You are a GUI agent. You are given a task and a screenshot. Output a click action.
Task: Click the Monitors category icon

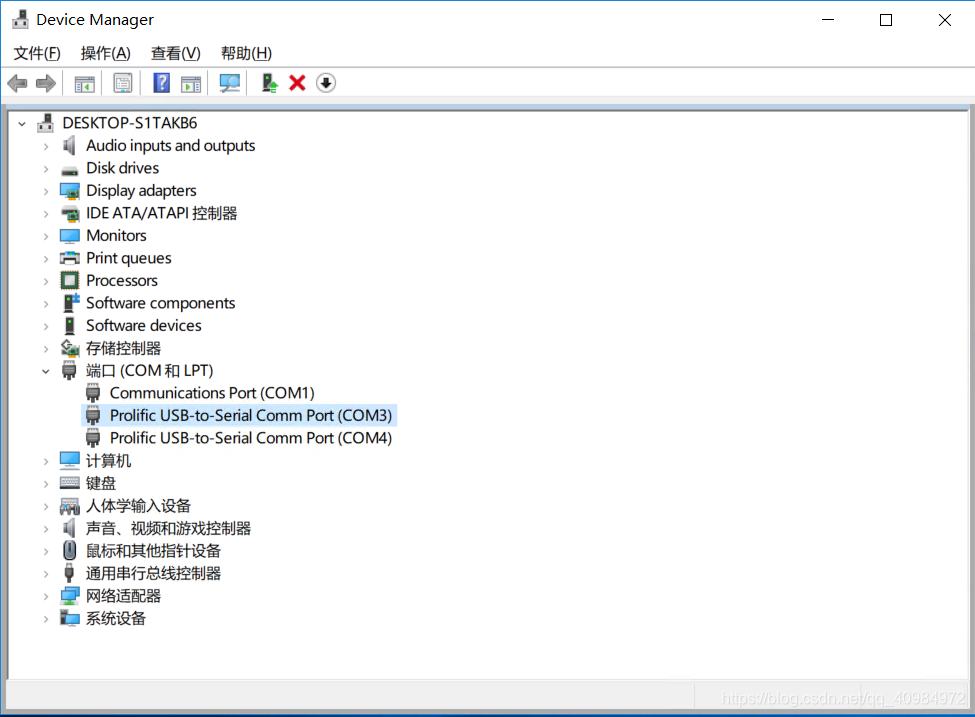[x=70, y=236]
